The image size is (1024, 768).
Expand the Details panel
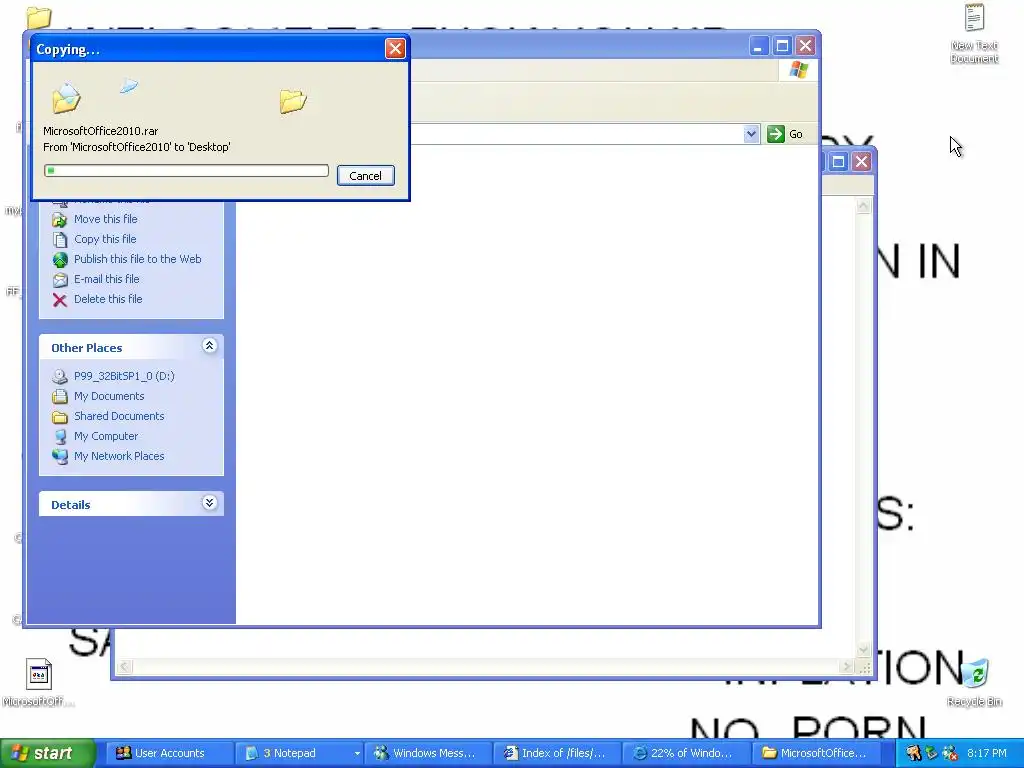(x=209, y=502)
